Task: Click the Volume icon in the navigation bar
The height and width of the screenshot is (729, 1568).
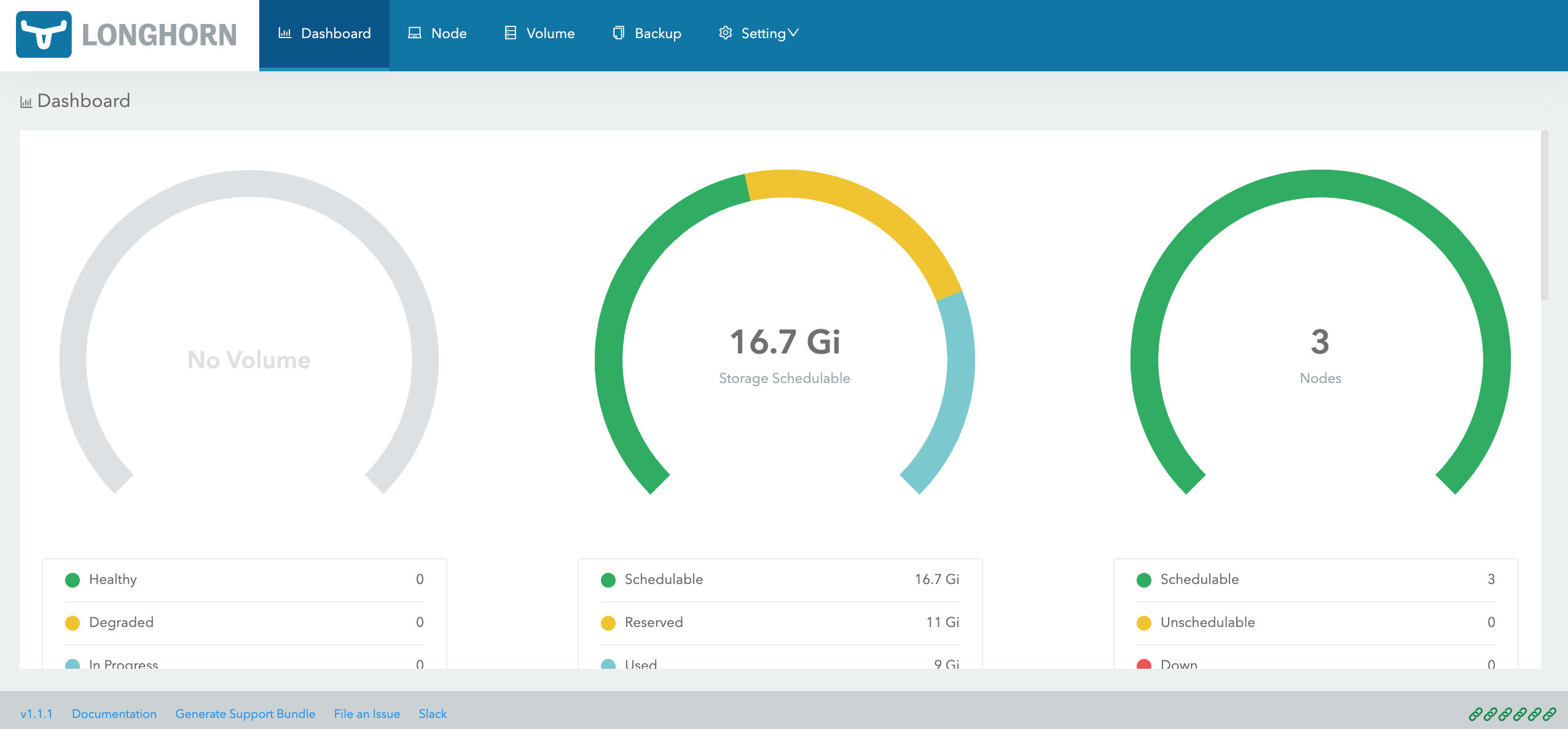Action: tap(510, 33)
